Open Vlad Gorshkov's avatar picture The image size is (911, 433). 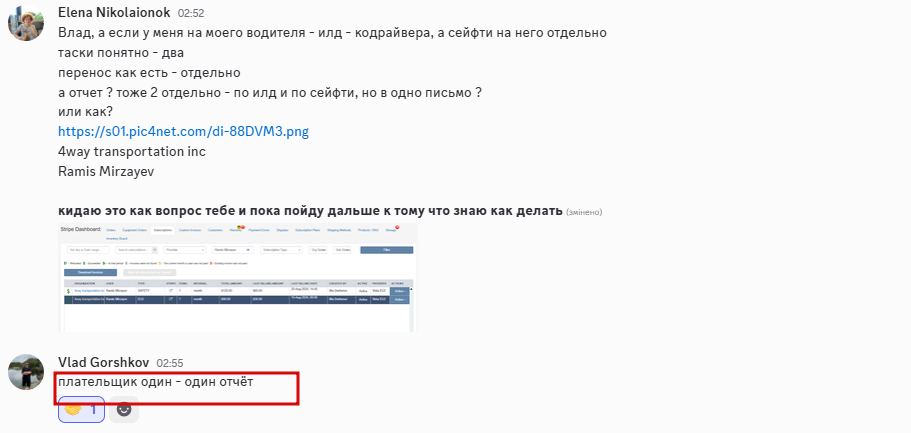(x=26, y=371)
